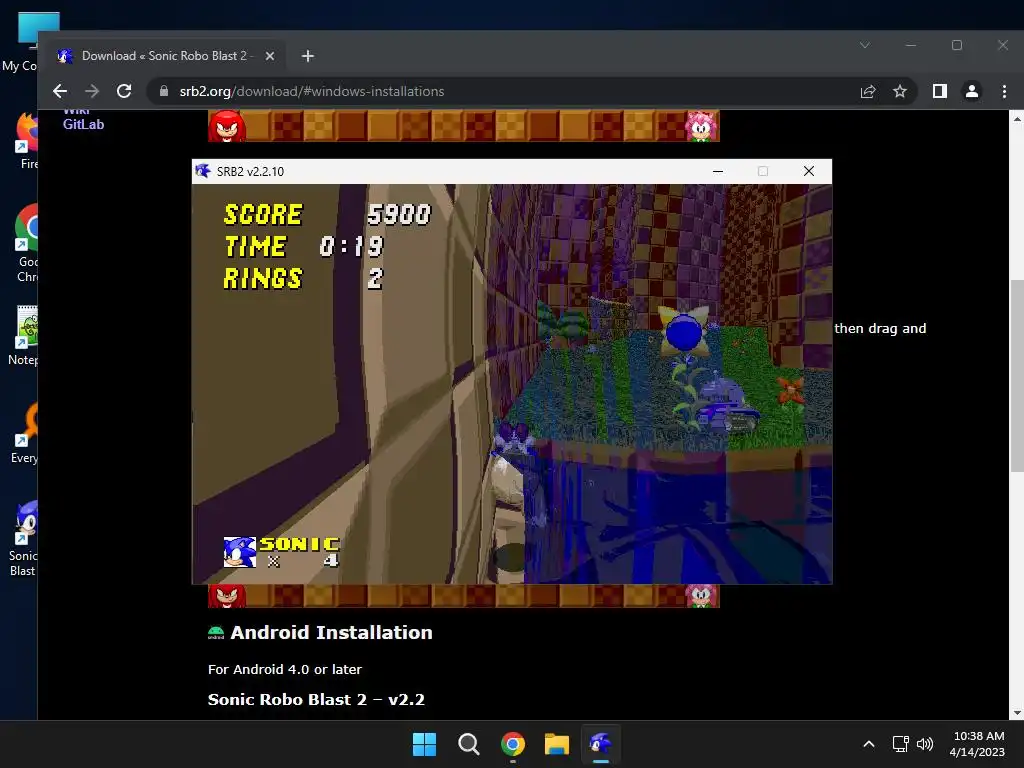The image size is (1024, 768).
Task: Click the 'For Android 4.0 or later' text
Action: (284, 669)
